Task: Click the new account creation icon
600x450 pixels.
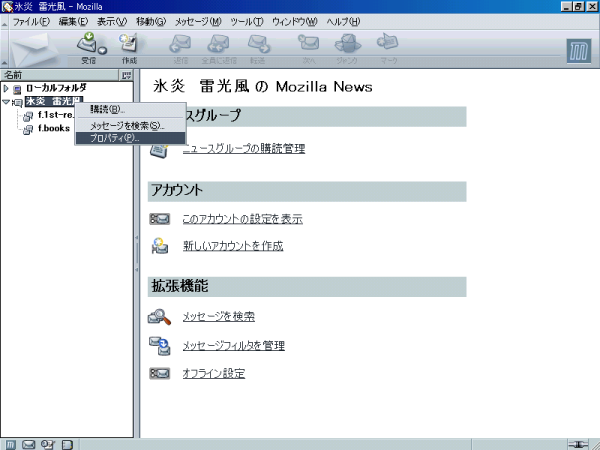Action: click(160, 246)
